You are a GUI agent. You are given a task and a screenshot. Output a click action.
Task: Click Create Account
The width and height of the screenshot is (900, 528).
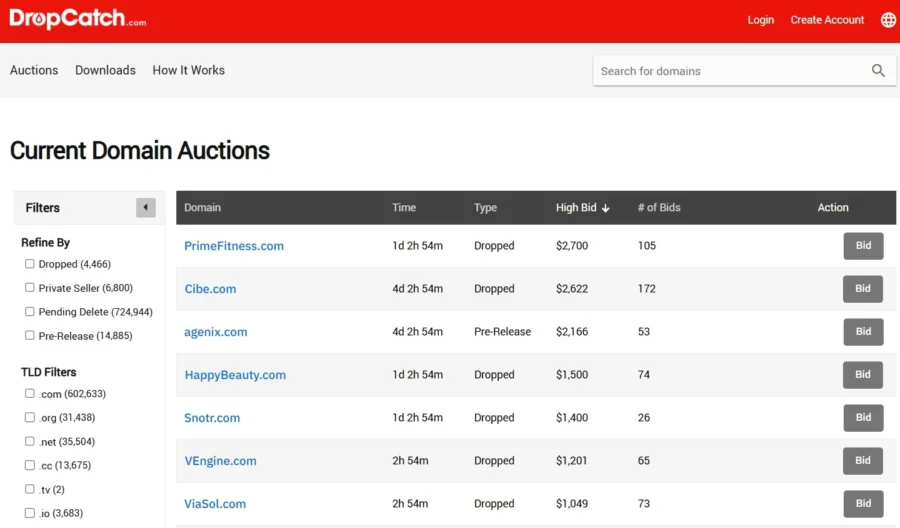[x=827, y=20]
